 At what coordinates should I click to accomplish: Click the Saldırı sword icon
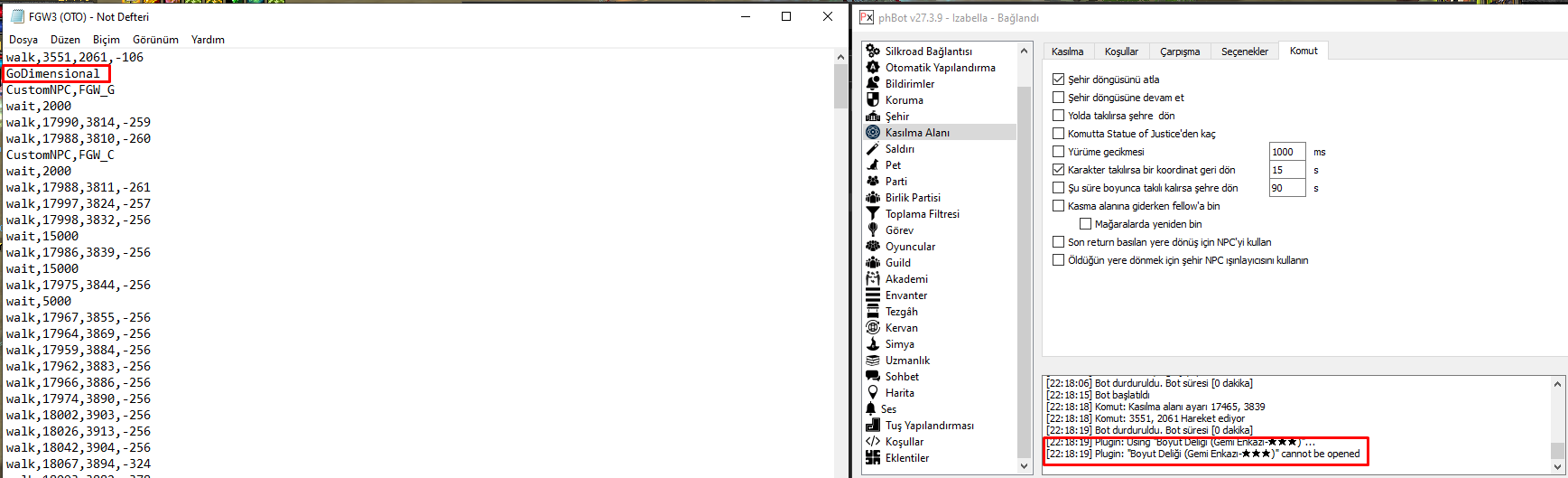(873, 149)
